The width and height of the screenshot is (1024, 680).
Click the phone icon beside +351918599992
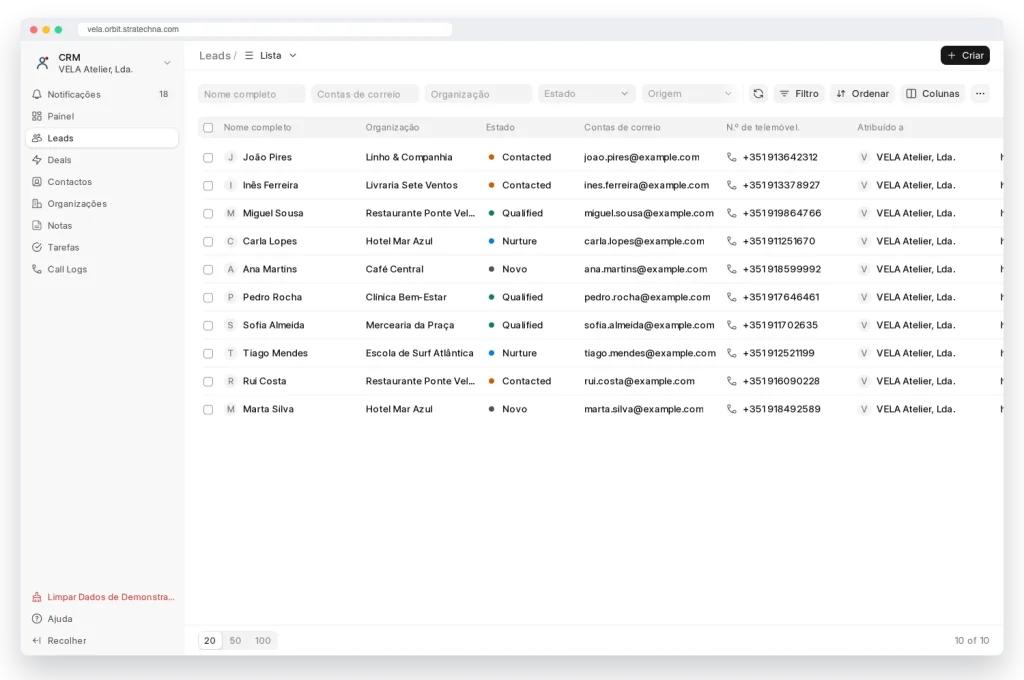point(731,269)
